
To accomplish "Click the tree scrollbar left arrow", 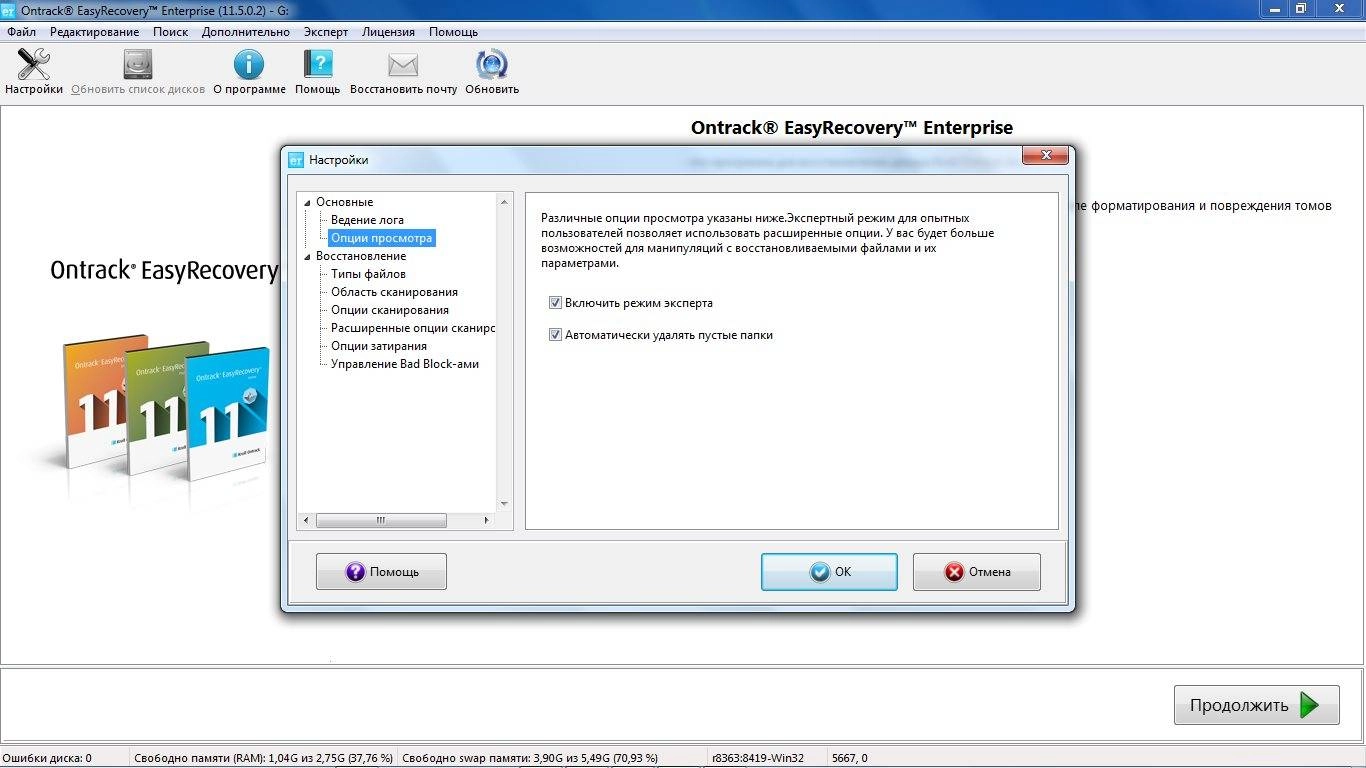I will (x=306, y=520).
